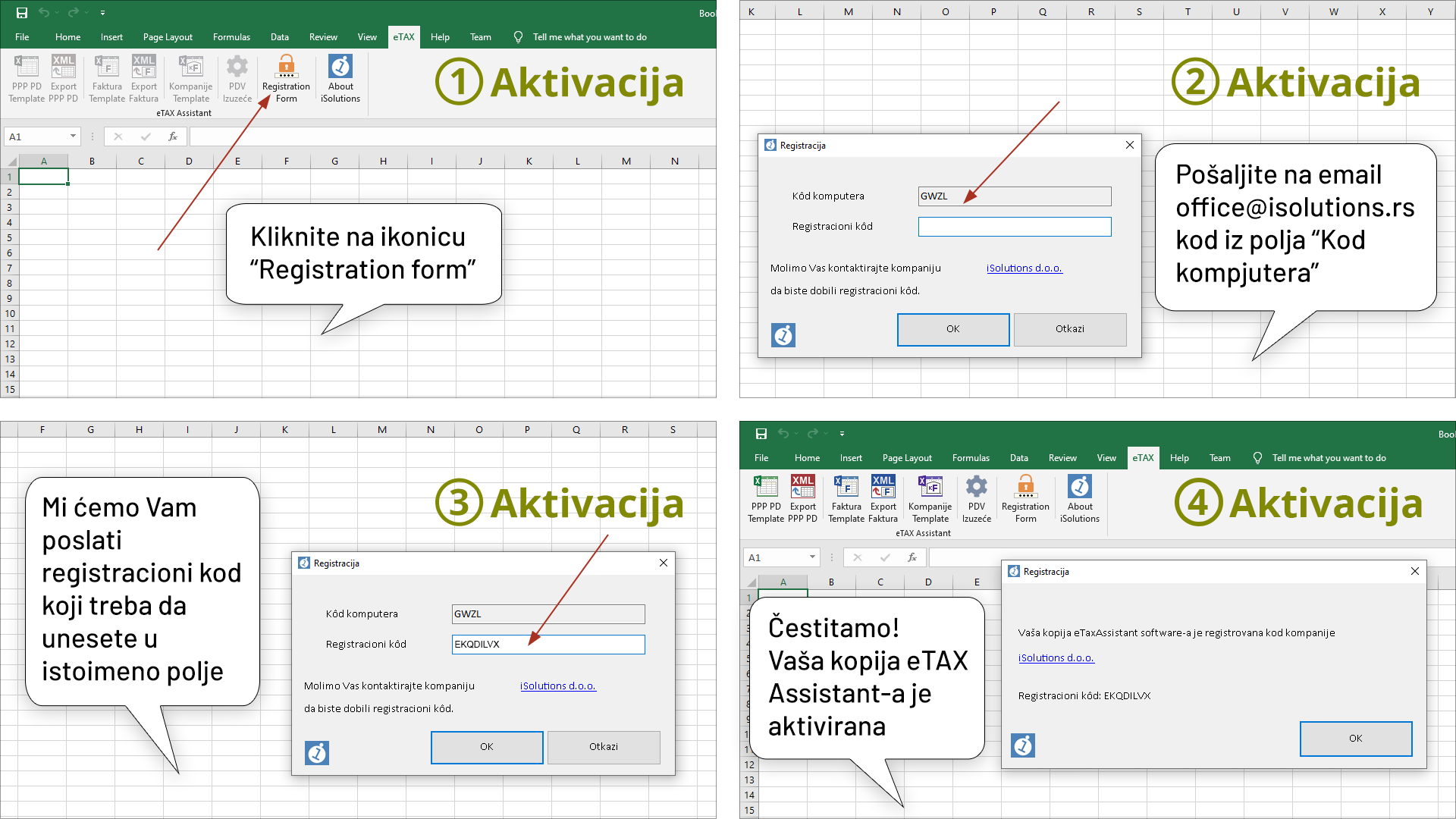Image resolution: width=1456 pixels, height=819 pixels.
Task: Click the save icon in top-left title bar
Action: tap(22, 13)
